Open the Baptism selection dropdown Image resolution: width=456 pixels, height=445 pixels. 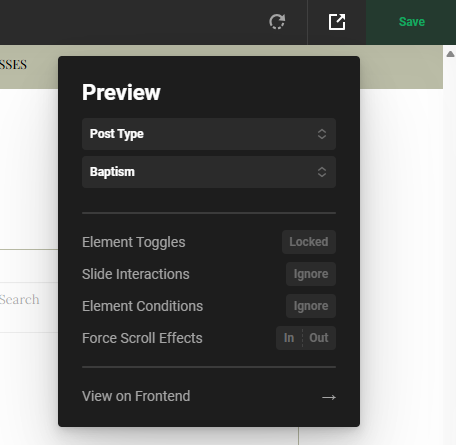[209, 172]
